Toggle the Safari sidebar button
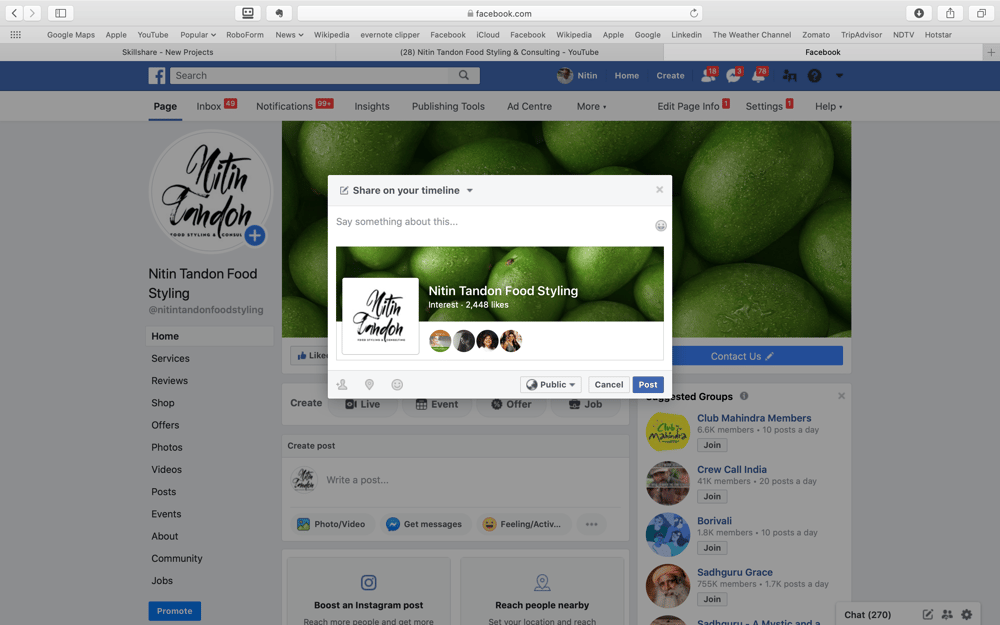 (x=61, y=13)
